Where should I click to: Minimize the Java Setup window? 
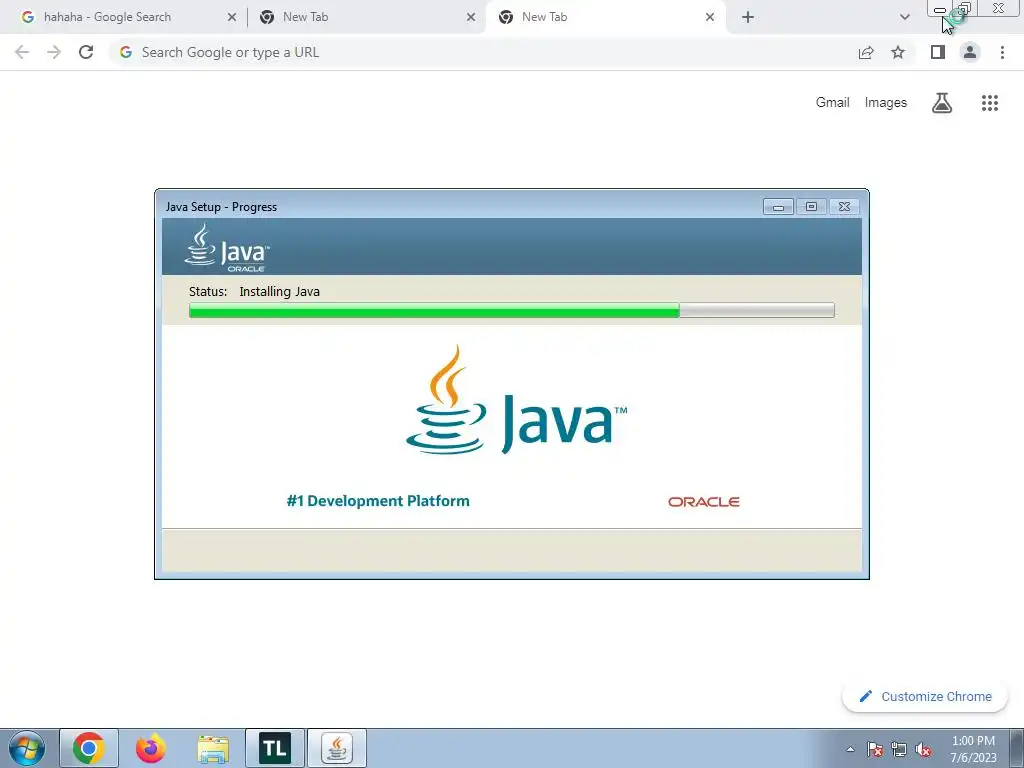pyautogui.click(x=778, y=207)
